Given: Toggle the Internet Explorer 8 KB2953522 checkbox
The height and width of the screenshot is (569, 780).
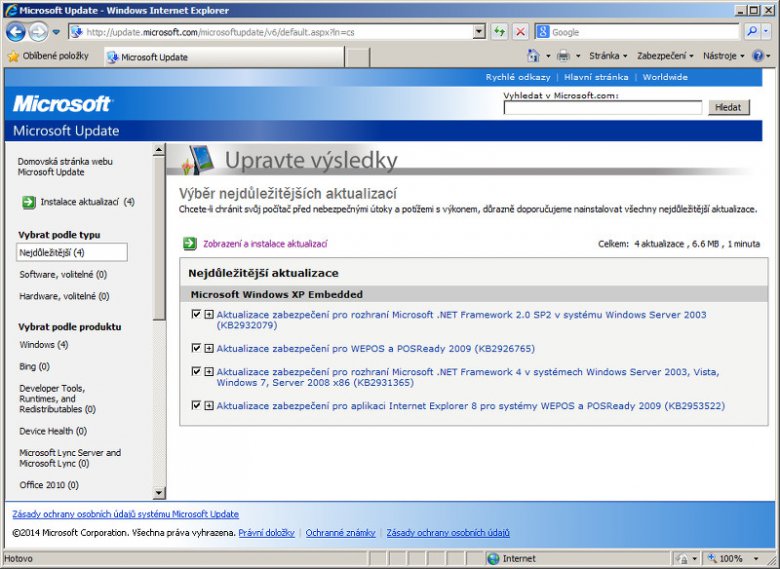Looking at the screenshot, I should 196,405.
